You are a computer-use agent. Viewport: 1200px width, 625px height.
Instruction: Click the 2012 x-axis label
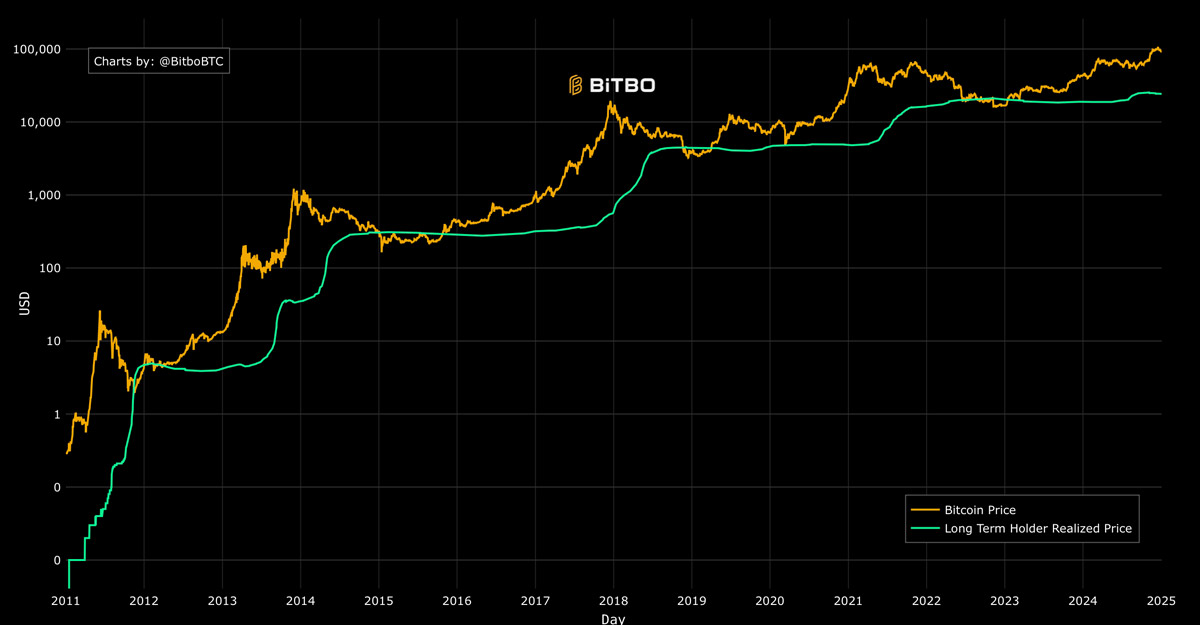[144, 601]
